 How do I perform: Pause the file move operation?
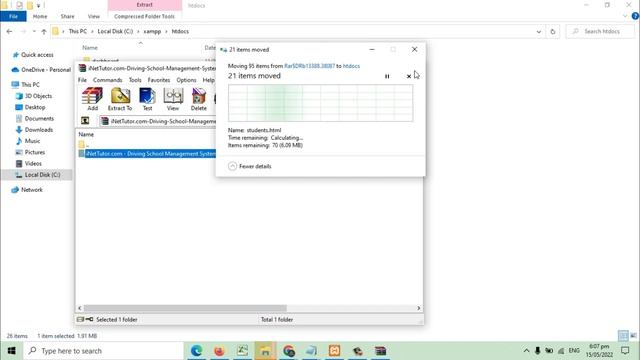click(x=387, y=76)
